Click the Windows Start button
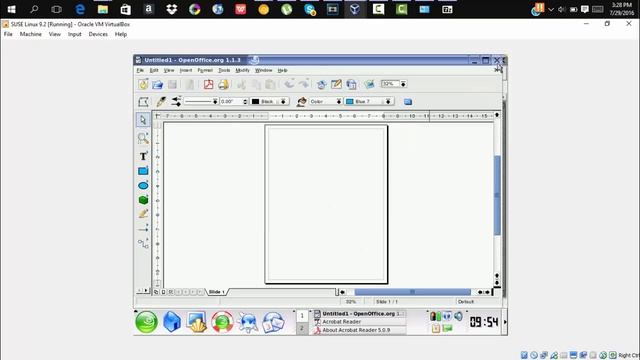 11,9
